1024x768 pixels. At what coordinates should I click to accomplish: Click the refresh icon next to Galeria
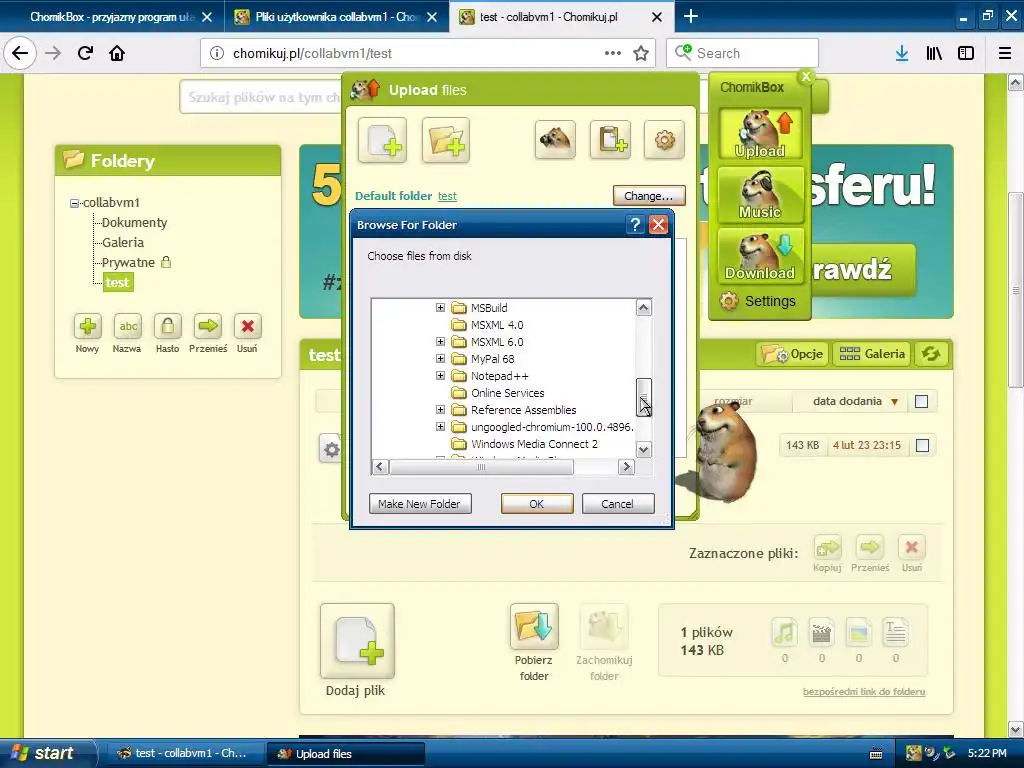coord(931,354)
